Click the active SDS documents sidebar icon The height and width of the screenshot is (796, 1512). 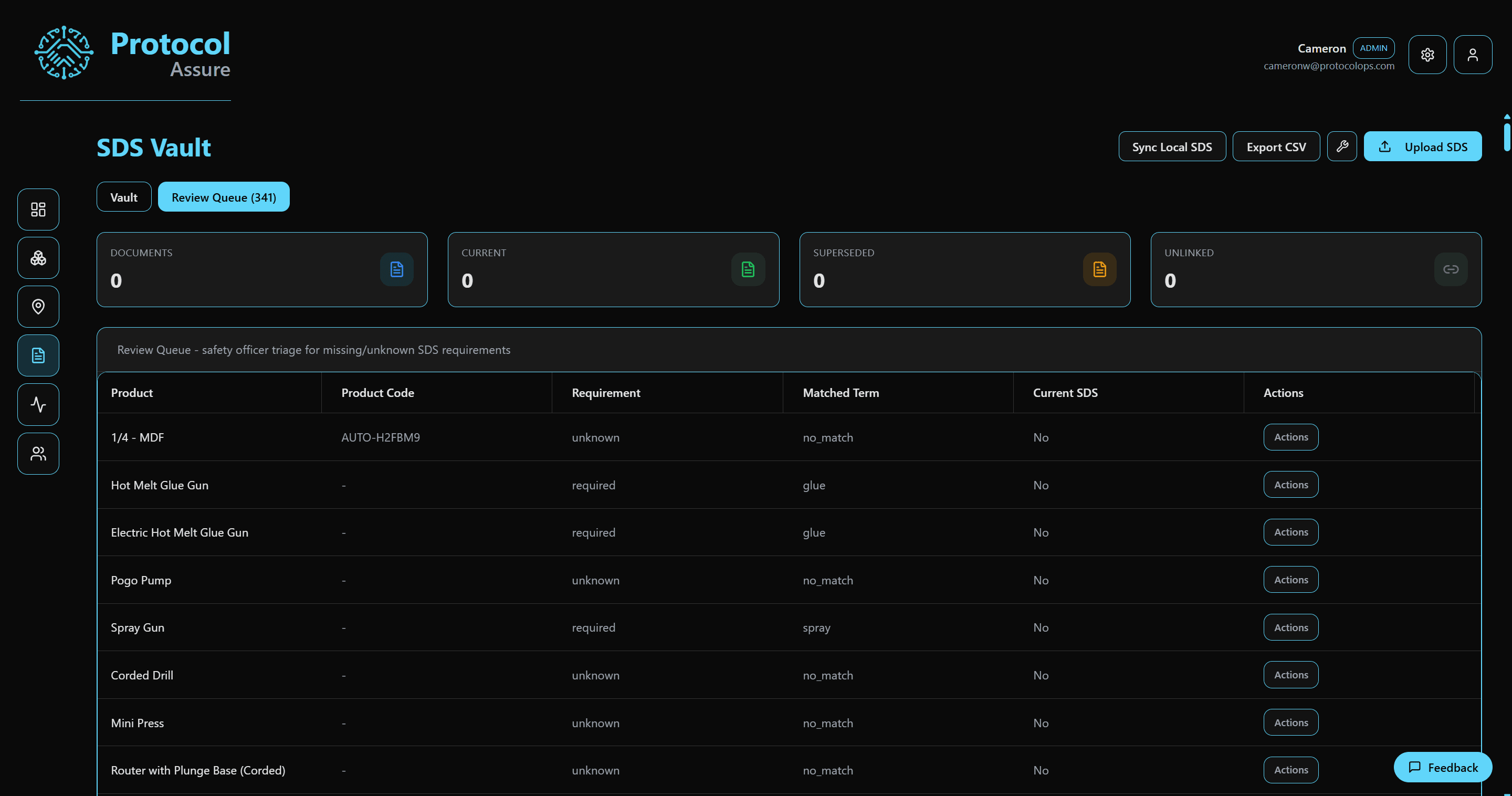point(38,355)
